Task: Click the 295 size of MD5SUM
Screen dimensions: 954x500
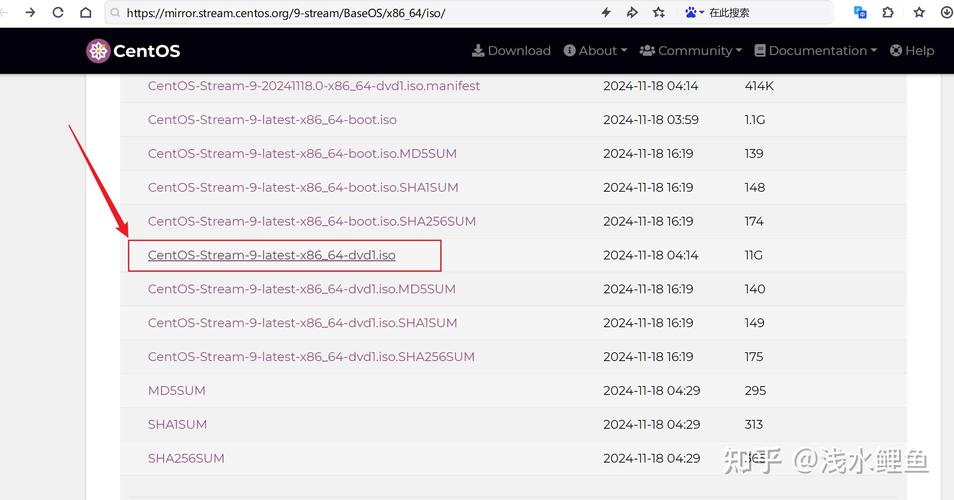Action: [755, 391]
